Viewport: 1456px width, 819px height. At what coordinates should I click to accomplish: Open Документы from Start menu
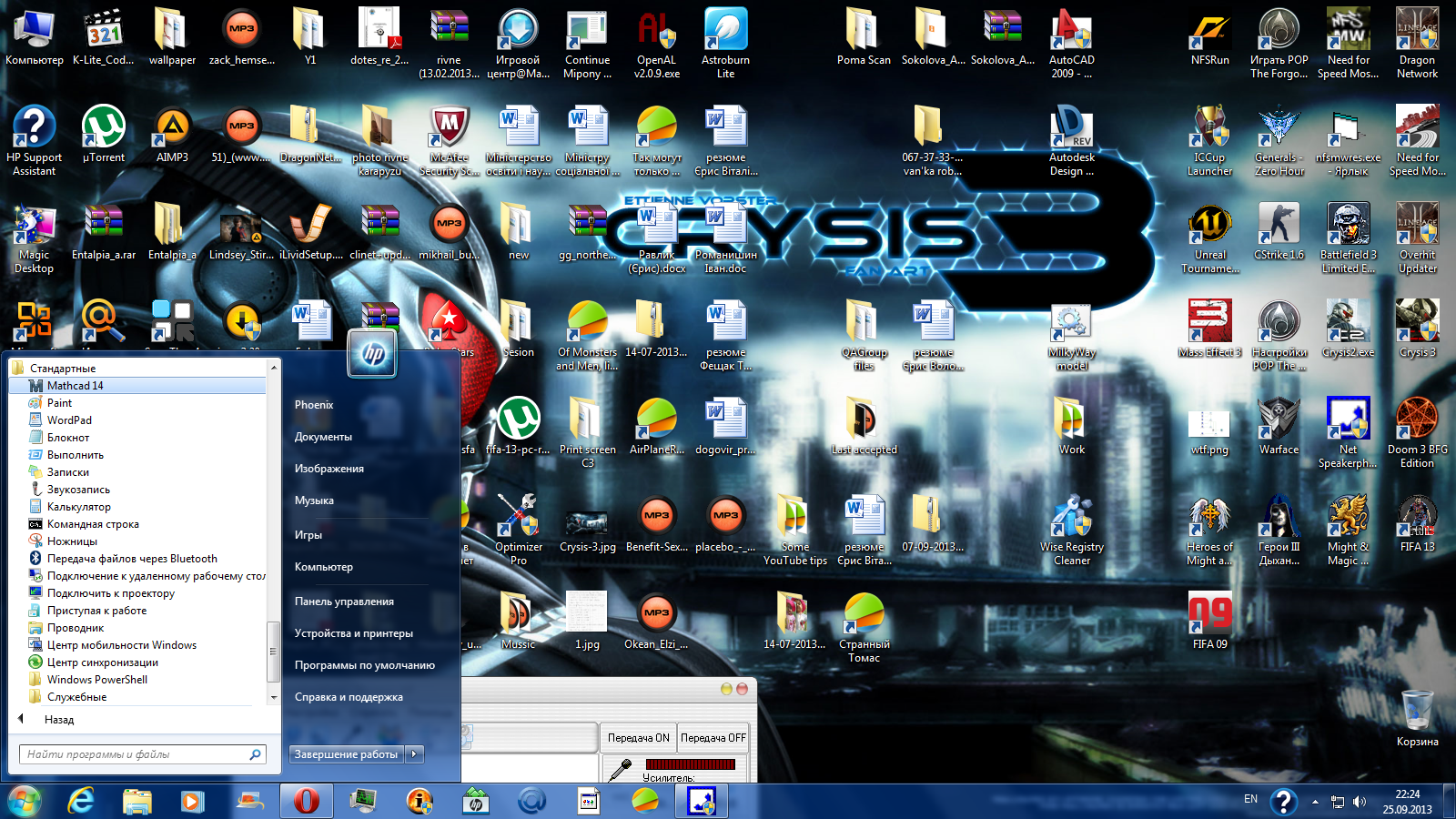323,437
